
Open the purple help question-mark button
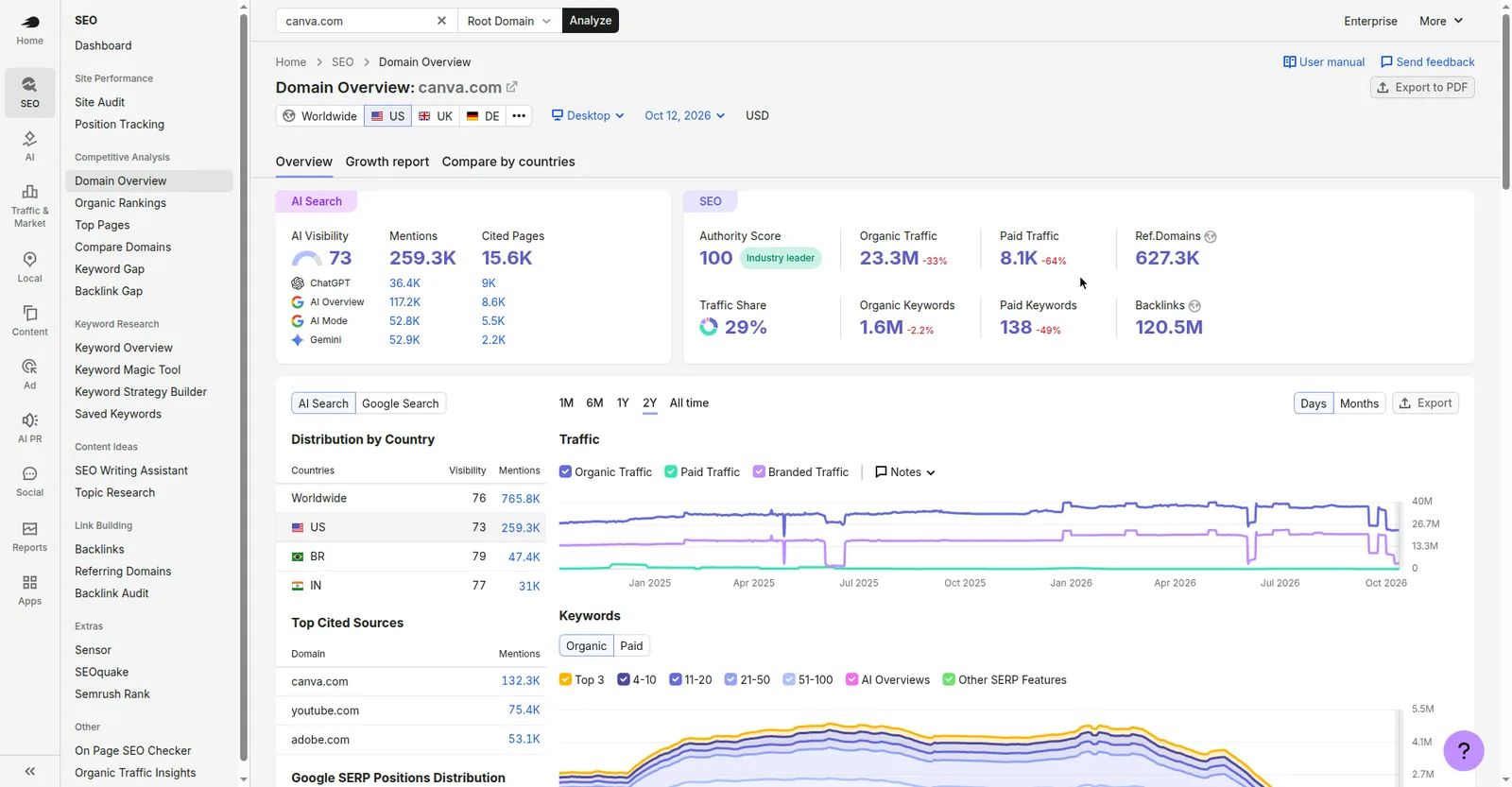(1464, 751)
